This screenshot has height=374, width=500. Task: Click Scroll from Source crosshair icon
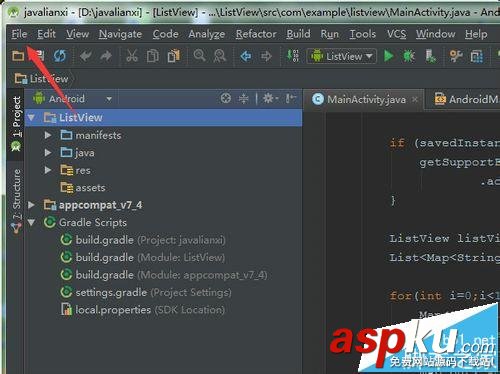(x=226, y=98)
